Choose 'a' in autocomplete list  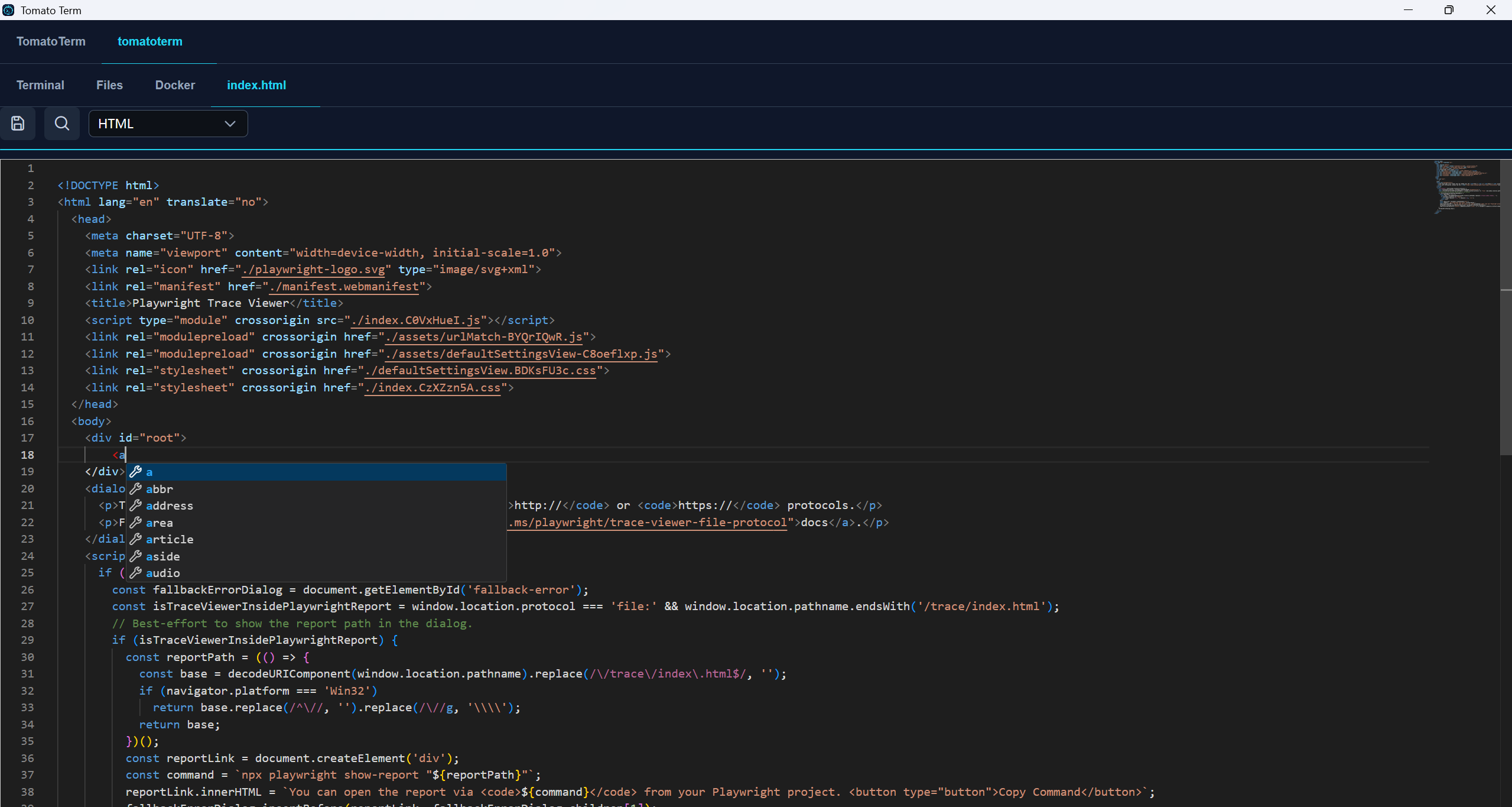point(316,472)
